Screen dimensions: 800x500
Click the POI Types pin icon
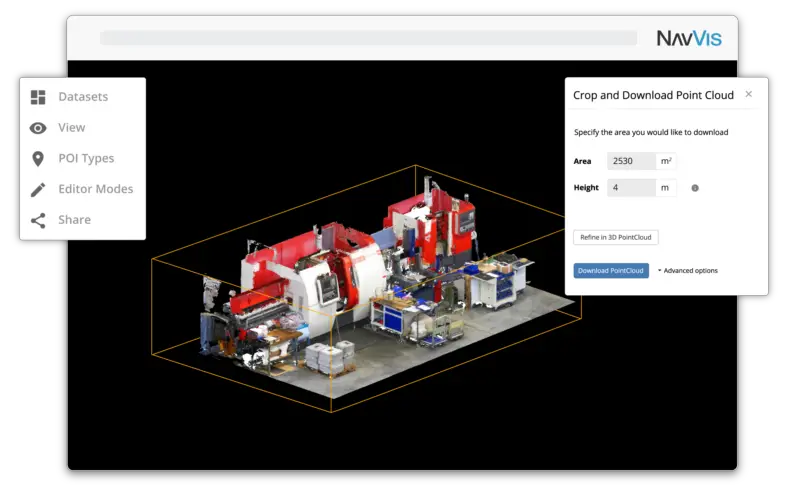[x=38, y=159]
